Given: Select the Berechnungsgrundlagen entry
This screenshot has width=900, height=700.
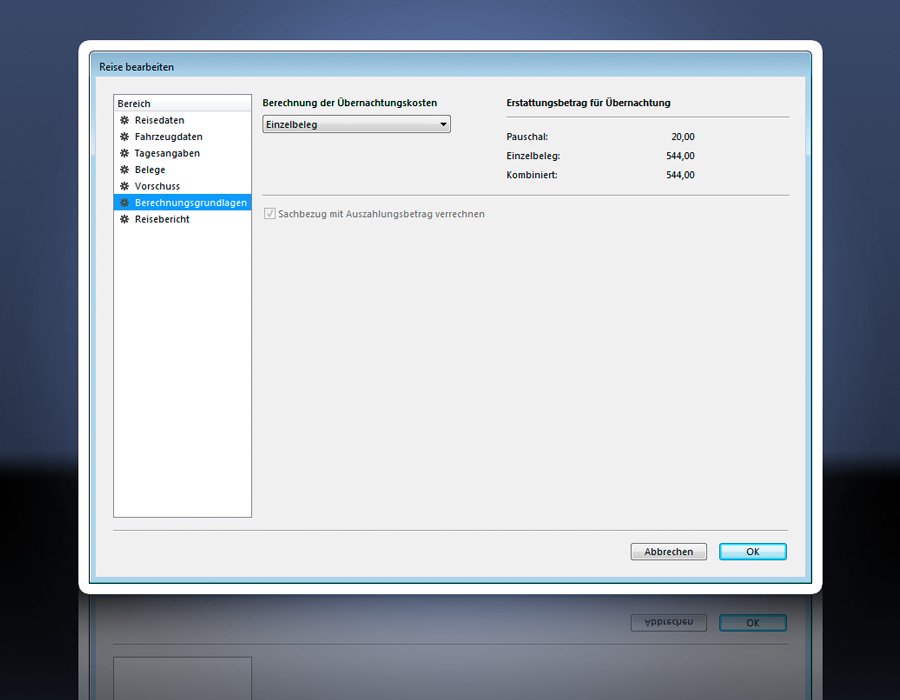Looking at the screenshot, I should (183, 203).
